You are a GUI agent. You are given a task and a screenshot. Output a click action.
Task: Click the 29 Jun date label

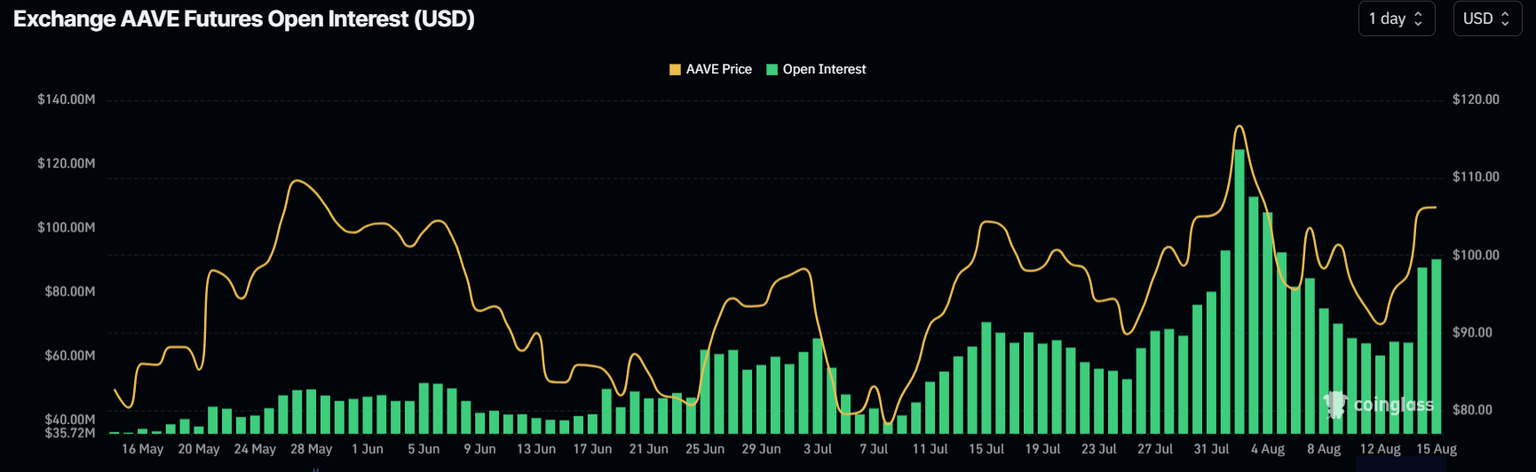[760, 450]
